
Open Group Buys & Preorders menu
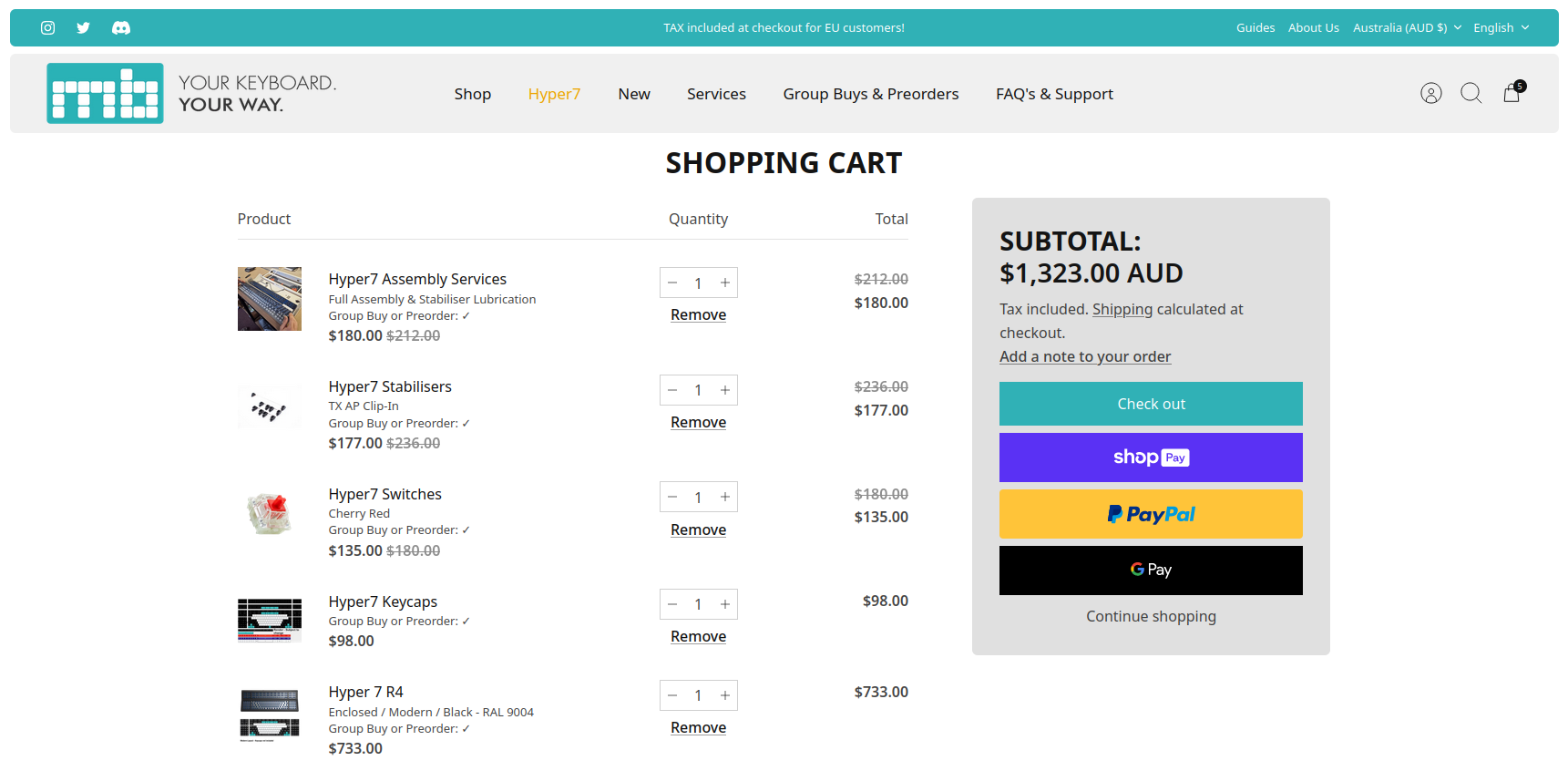(x=871, y=94)
